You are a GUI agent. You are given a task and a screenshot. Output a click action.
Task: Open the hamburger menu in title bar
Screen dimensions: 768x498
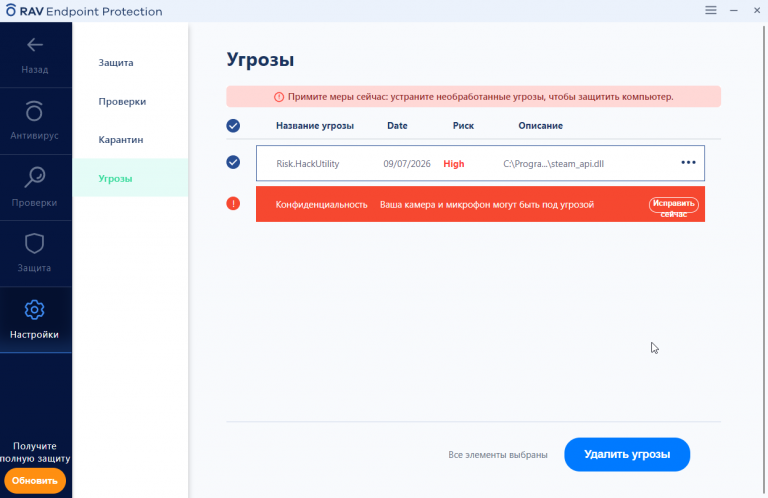coord(711,10)
